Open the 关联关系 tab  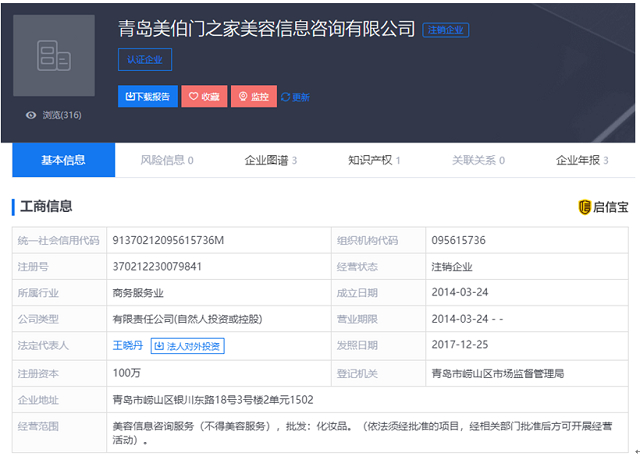point(477,160)
